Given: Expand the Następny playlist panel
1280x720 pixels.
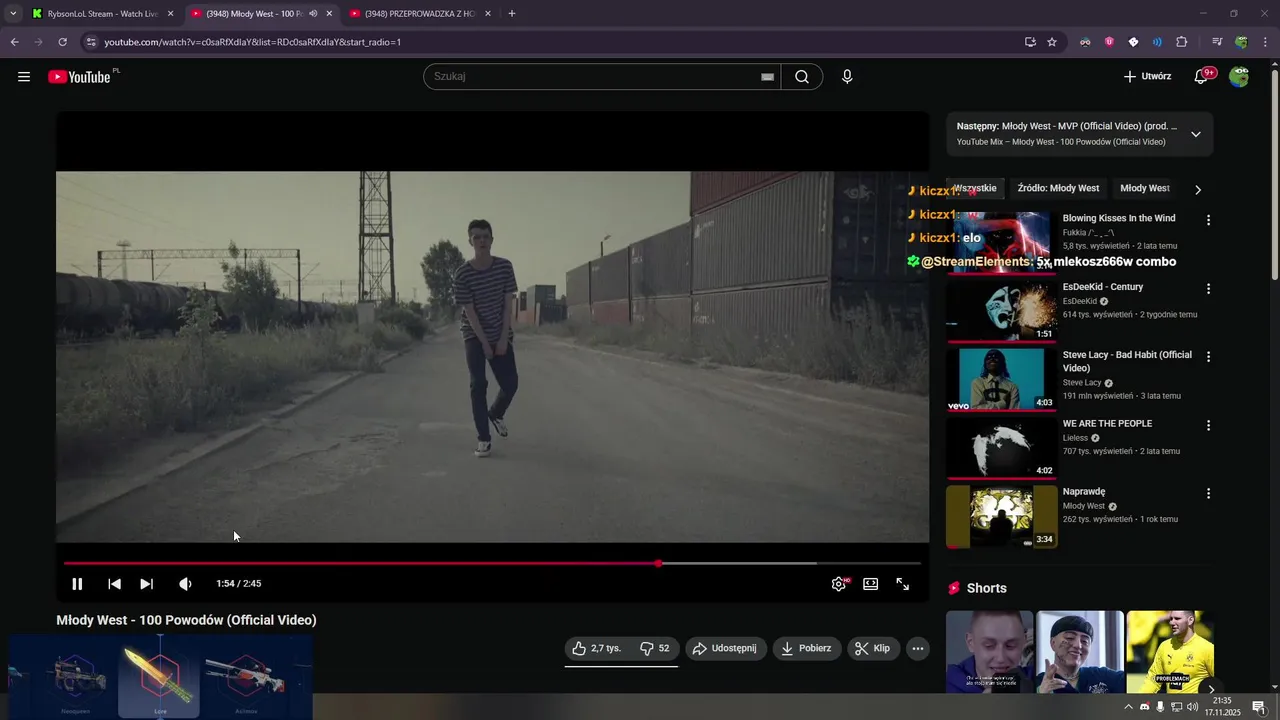Looking at the screenshot, I should pyautogui.click(x=1195, y=134).
